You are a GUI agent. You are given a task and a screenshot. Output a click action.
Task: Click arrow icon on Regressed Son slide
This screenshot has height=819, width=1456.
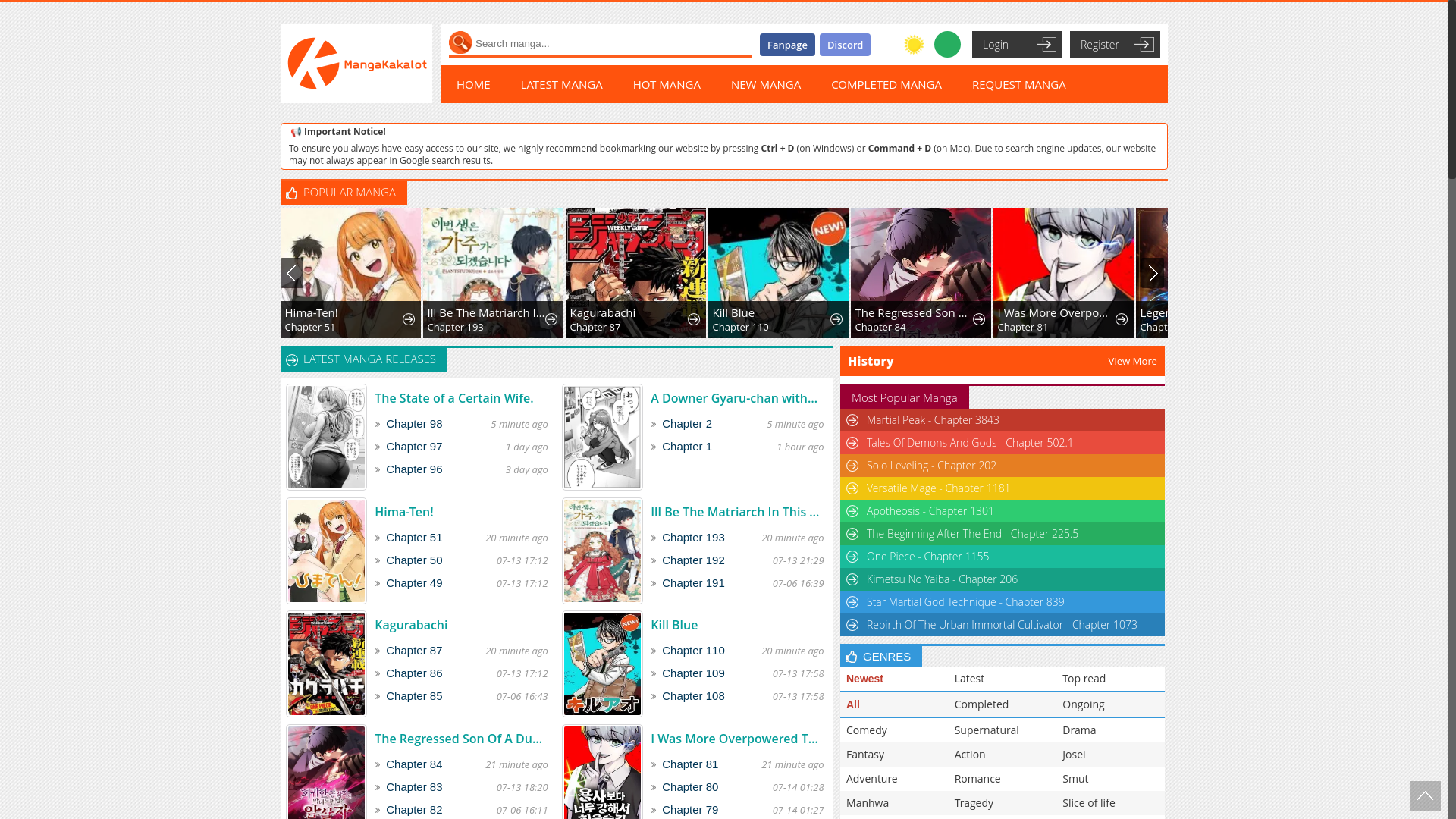979,320
